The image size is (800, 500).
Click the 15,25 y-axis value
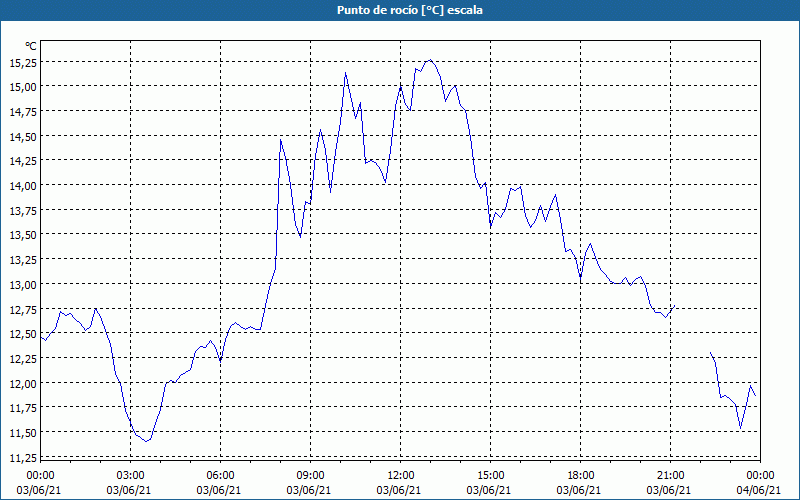[x=23, y=62]
